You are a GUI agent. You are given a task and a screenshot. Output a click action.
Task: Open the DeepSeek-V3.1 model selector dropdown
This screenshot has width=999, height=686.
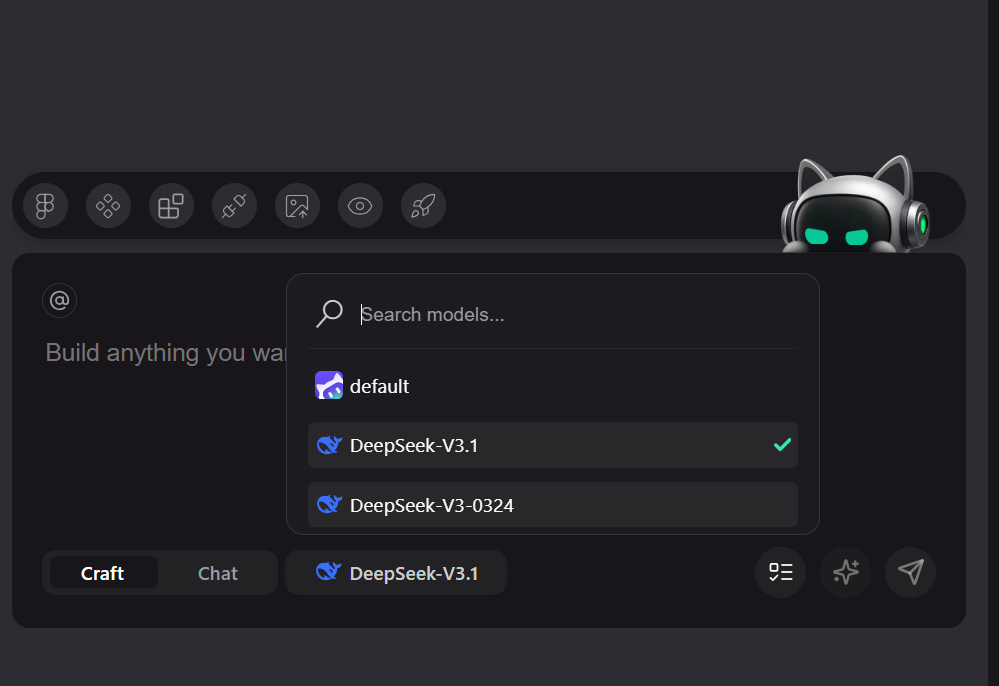pos(396,573)
